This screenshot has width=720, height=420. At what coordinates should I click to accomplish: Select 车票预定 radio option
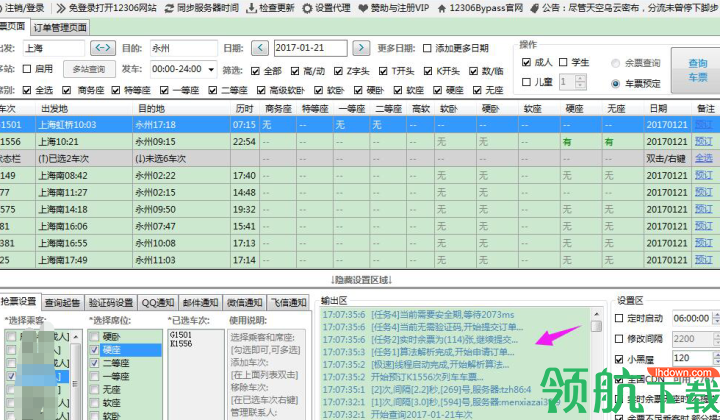tap(616, 84)
